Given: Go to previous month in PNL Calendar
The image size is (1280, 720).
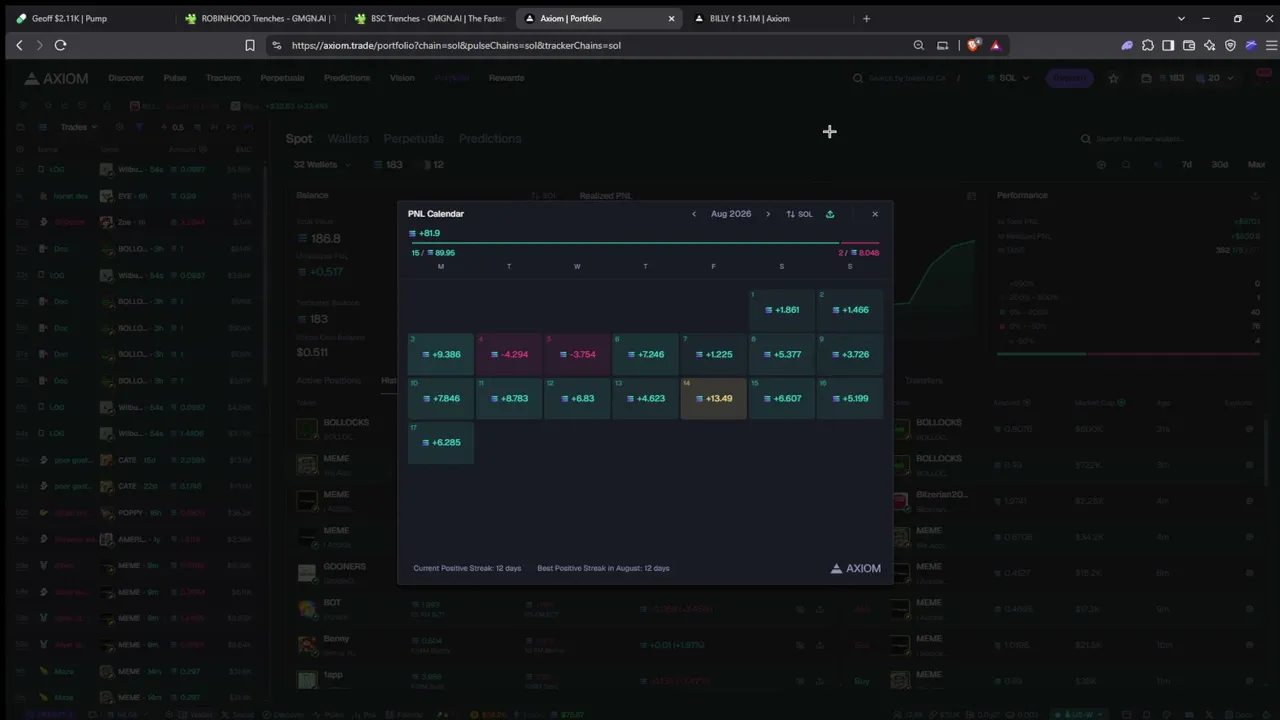Looking at the screenshot, I should [694, 214].
